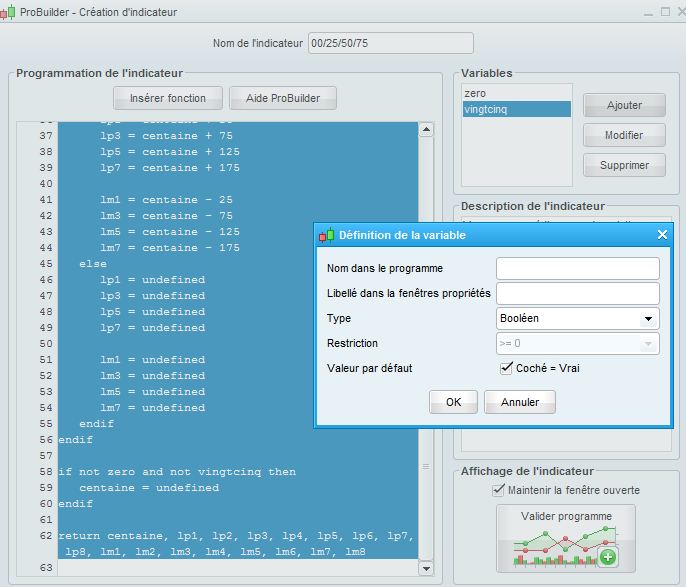Maximize the ProBuilder window
This screenshot has height=587, width=686.
(665, 11)
